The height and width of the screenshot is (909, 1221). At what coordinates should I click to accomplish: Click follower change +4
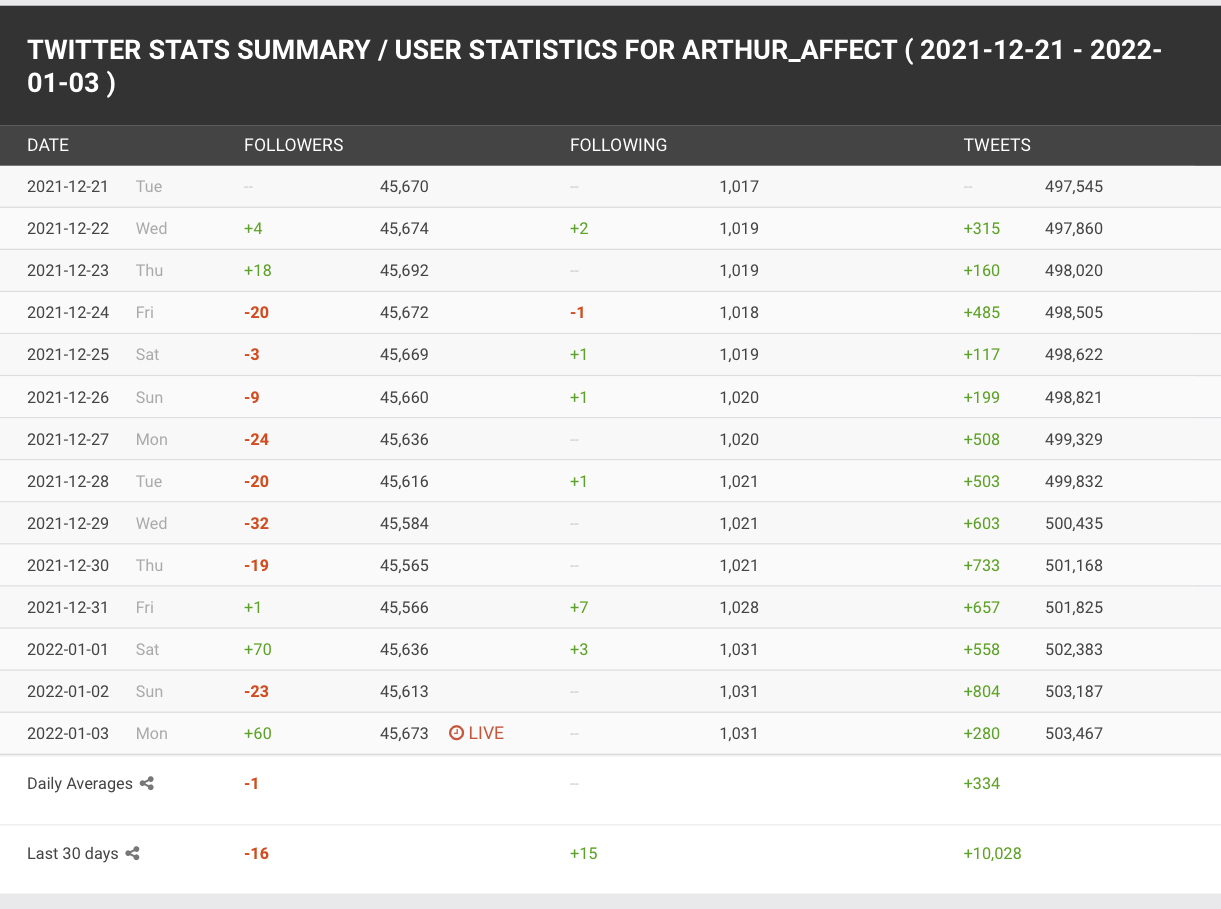(x=253, y=228)
